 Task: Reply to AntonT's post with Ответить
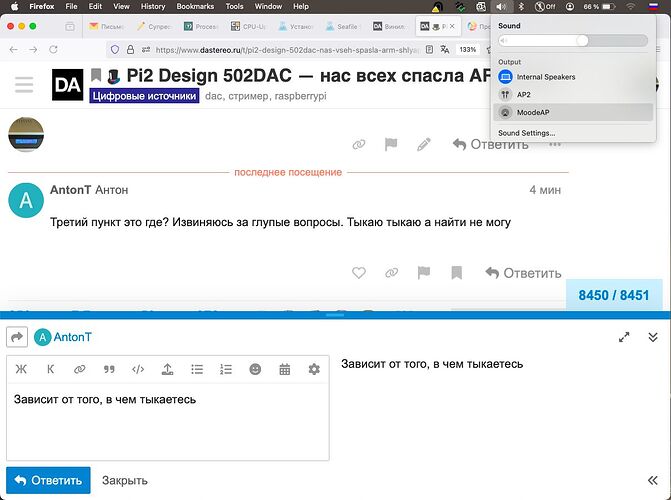coord(523,273)
